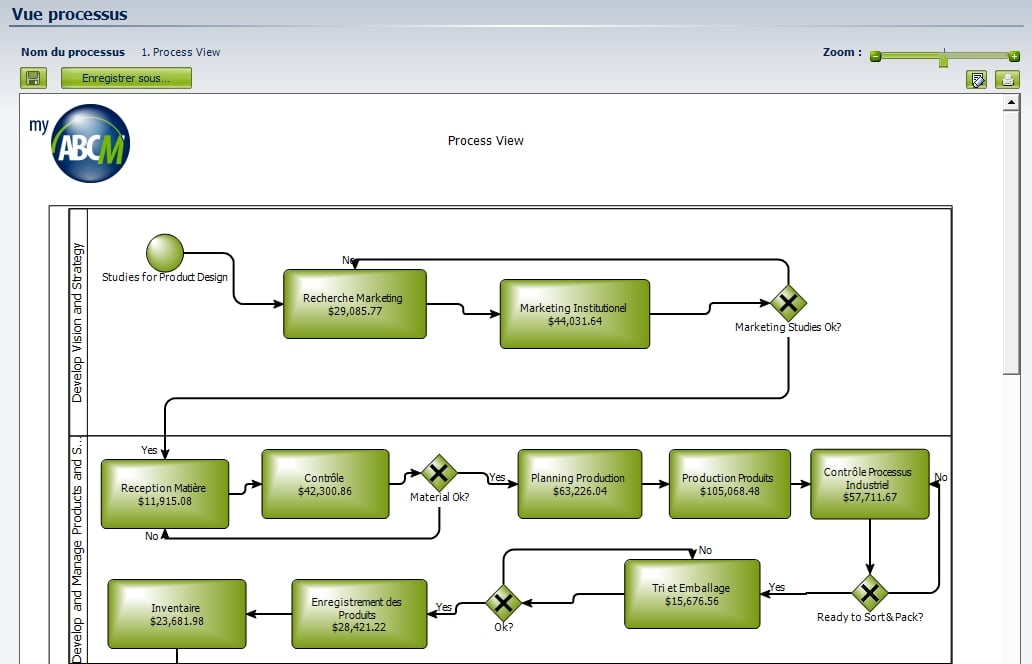
Task: Click the No label below Reception Matière
Action: tap(151, 536)
